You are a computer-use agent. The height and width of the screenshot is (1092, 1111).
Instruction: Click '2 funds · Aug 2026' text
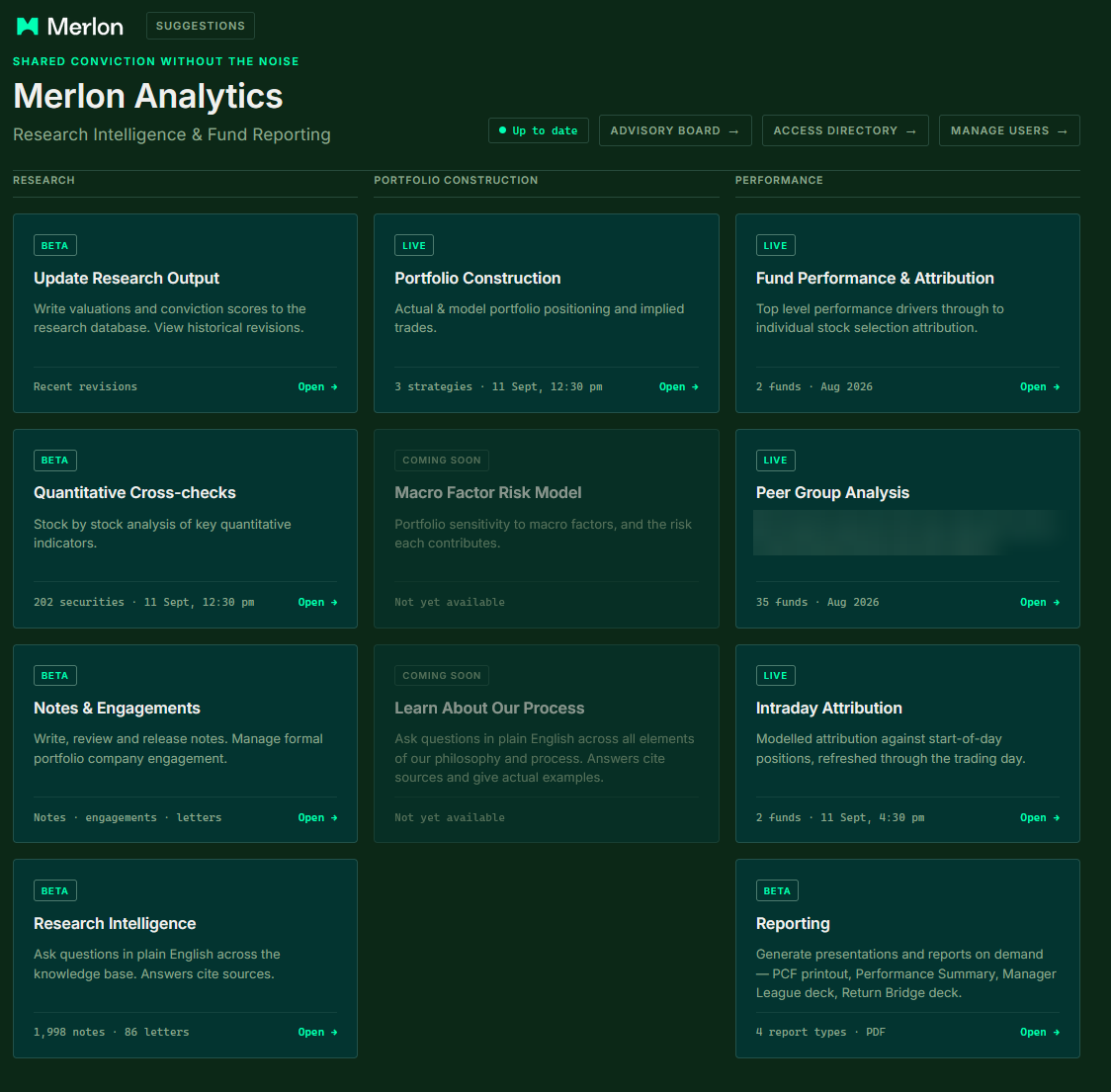813,387
